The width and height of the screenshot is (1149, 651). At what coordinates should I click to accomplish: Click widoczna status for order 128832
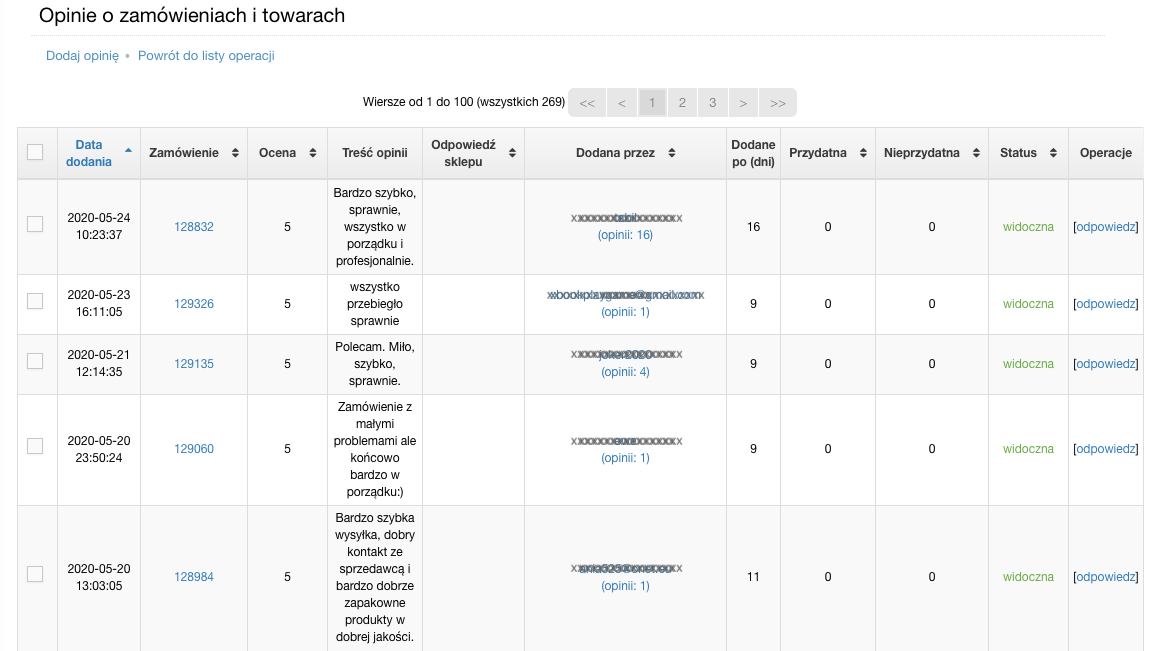tap(1028, 227)
